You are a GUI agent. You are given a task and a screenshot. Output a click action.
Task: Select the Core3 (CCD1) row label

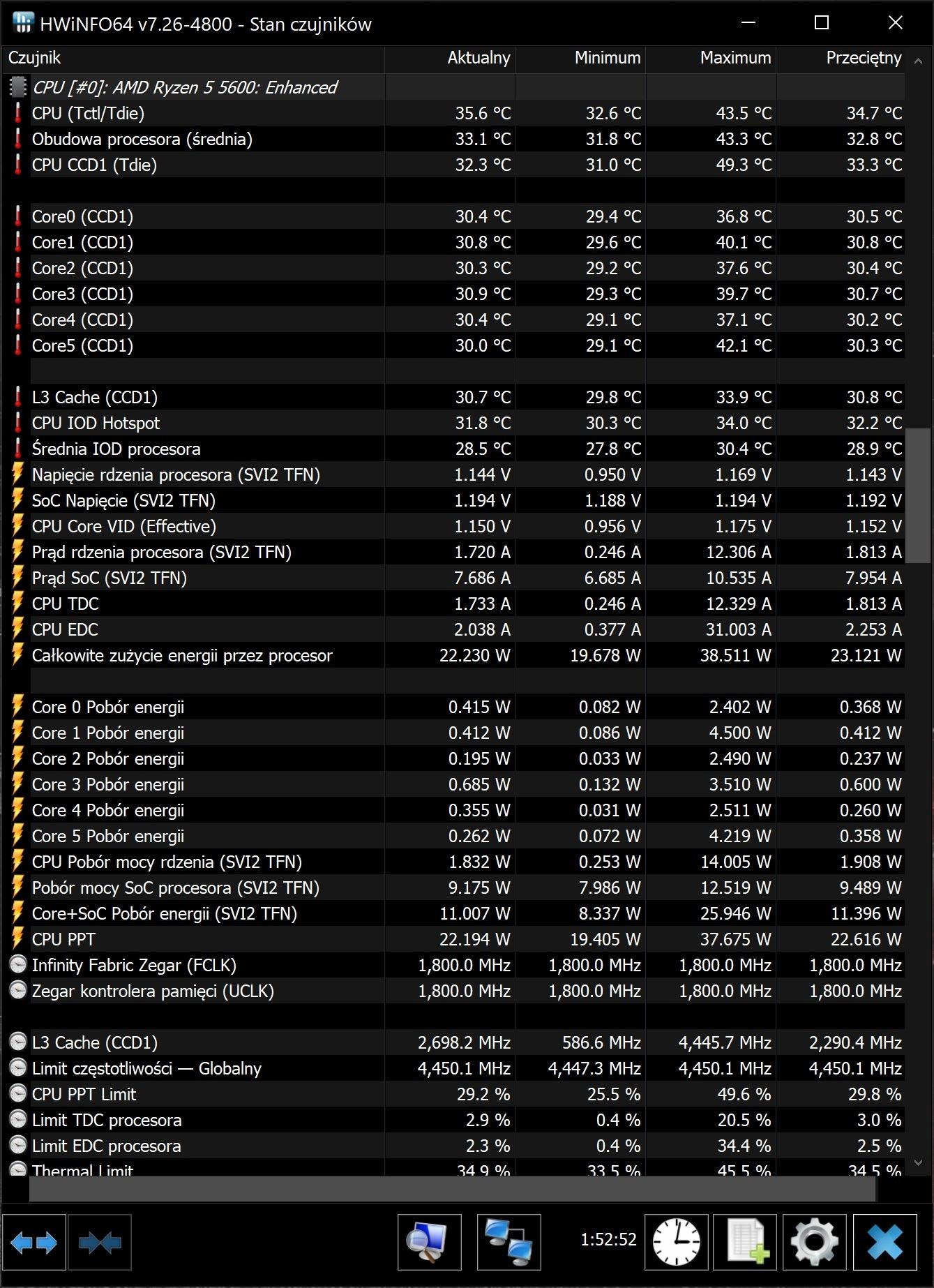click(82, 294)
